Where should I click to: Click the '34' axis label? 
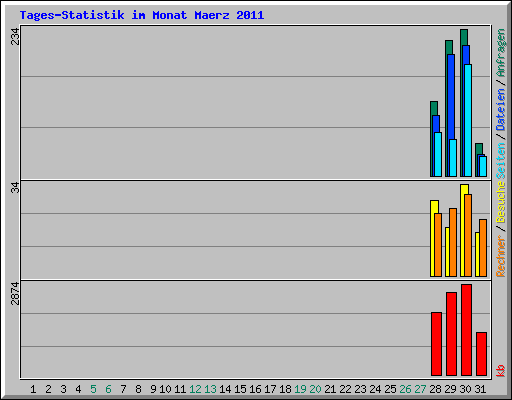click(15, 188)
